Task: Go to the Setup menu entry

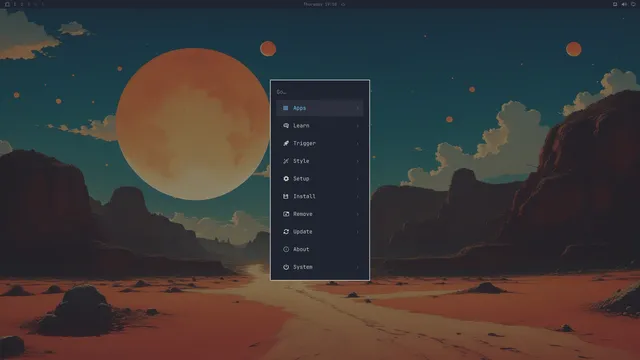Action: click(320, 179)
